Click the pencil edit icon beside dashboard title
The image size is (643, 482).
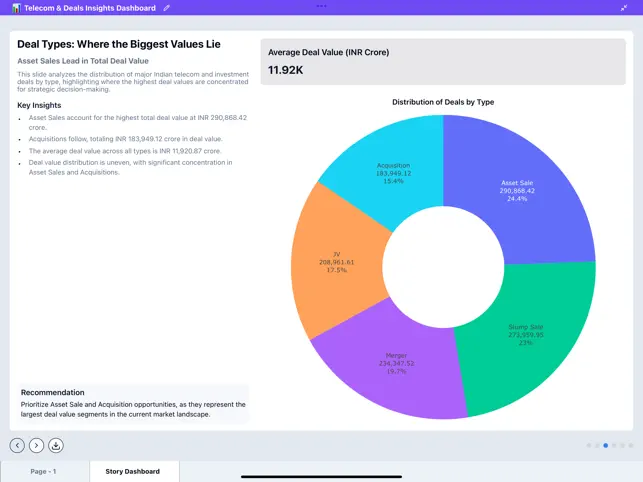(167, 8)
